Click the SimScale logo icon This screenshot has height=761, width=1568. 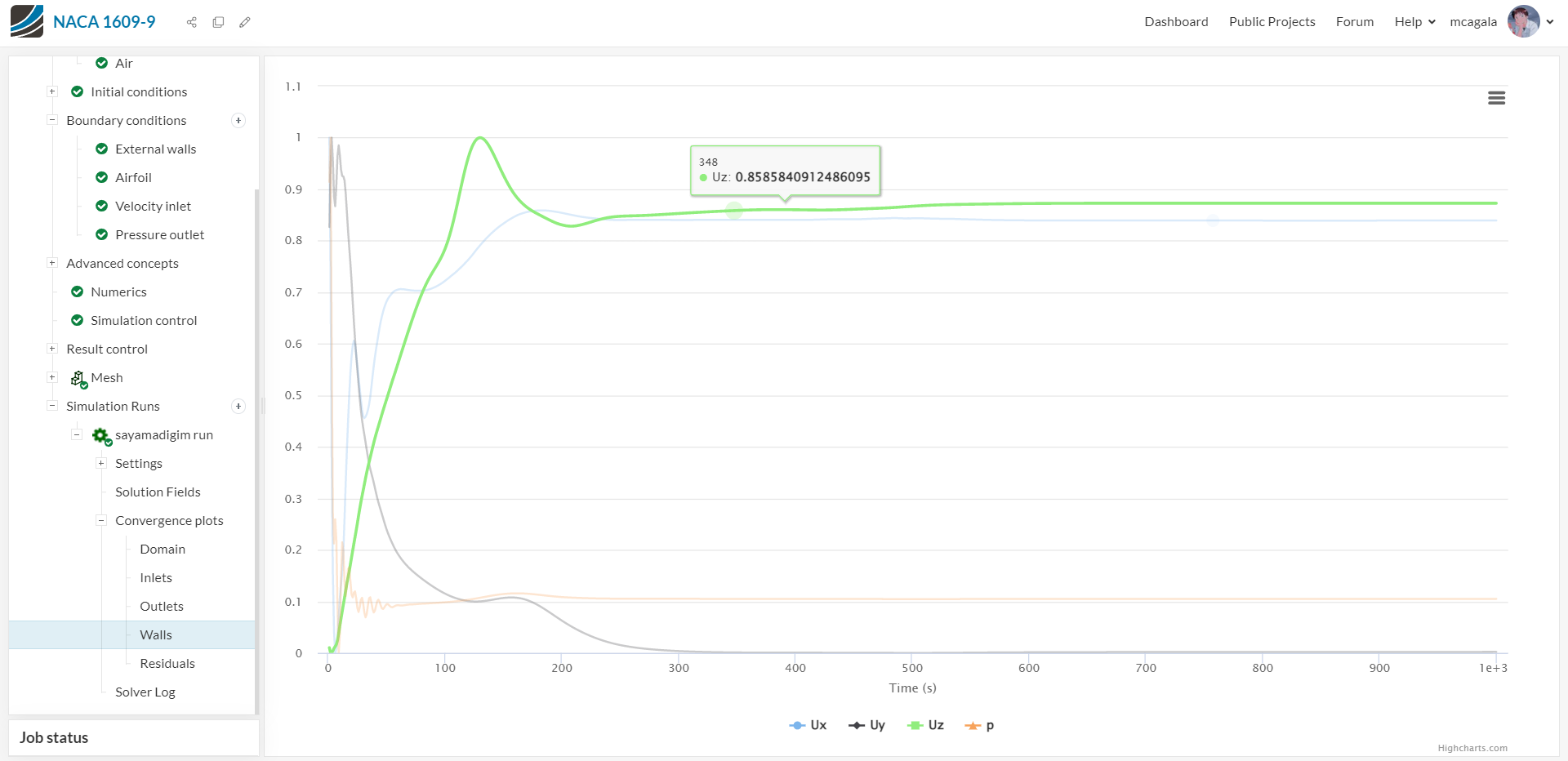click(26, 21)
